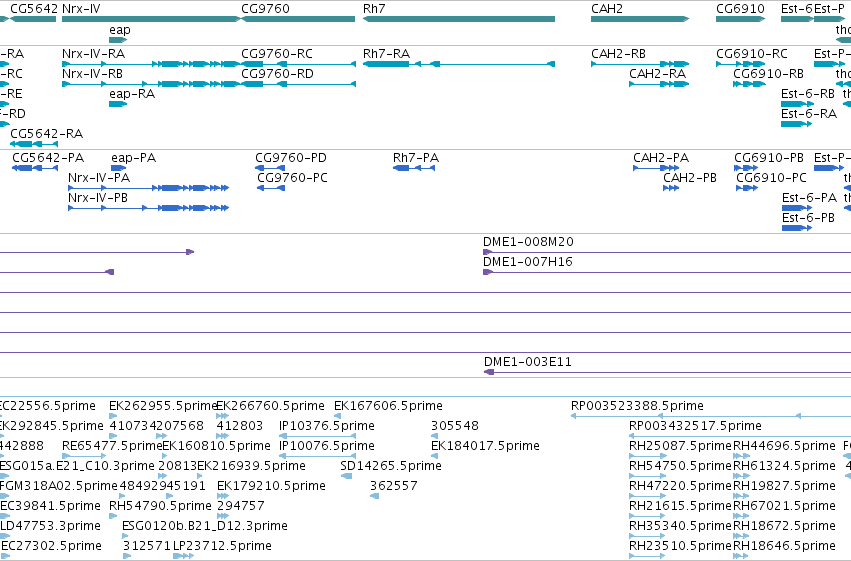Click the Est-6-PA protein glyph
The width and height of the screenshot is (851, 561).
click(797, 208)
